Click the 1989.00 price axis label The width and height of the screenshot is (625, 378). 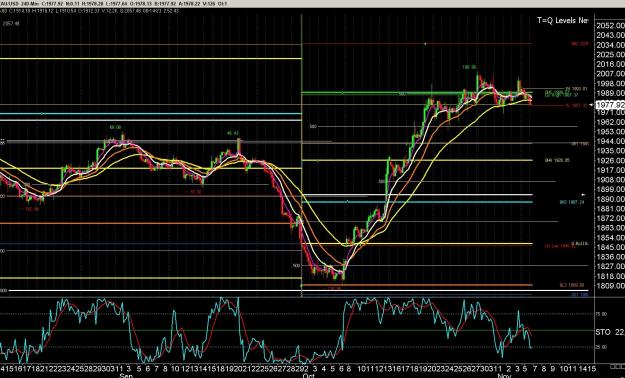tap(611, 93)
